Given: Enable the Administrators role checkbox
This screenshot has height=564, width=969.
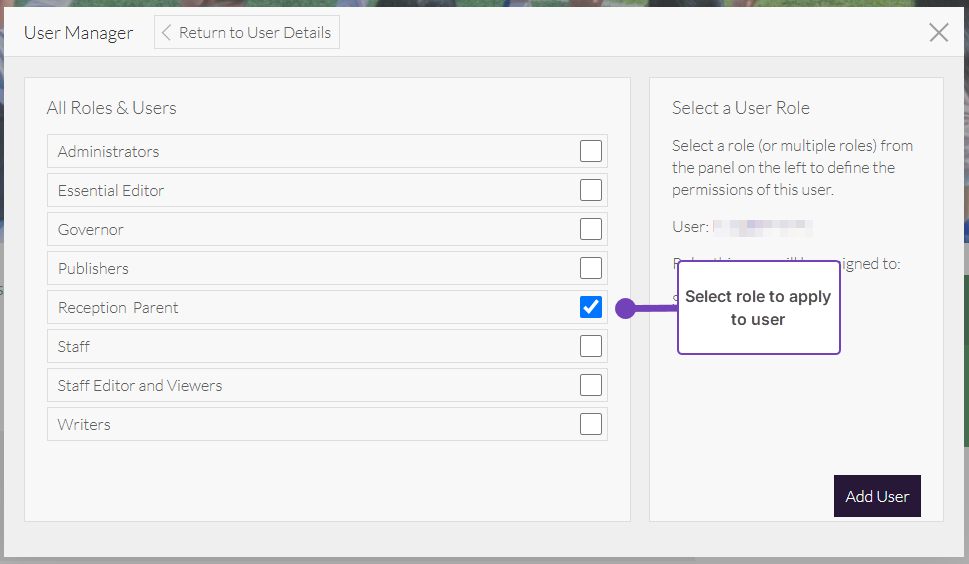Looking at the screenshot, I should point(591,151).
